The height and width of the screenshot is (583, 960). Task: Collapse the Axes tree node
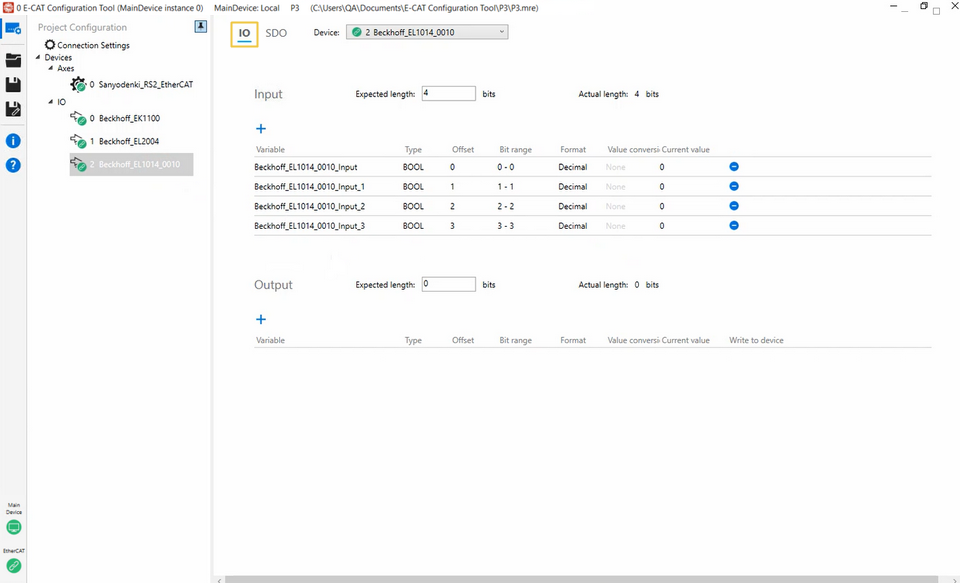[51, 69]
